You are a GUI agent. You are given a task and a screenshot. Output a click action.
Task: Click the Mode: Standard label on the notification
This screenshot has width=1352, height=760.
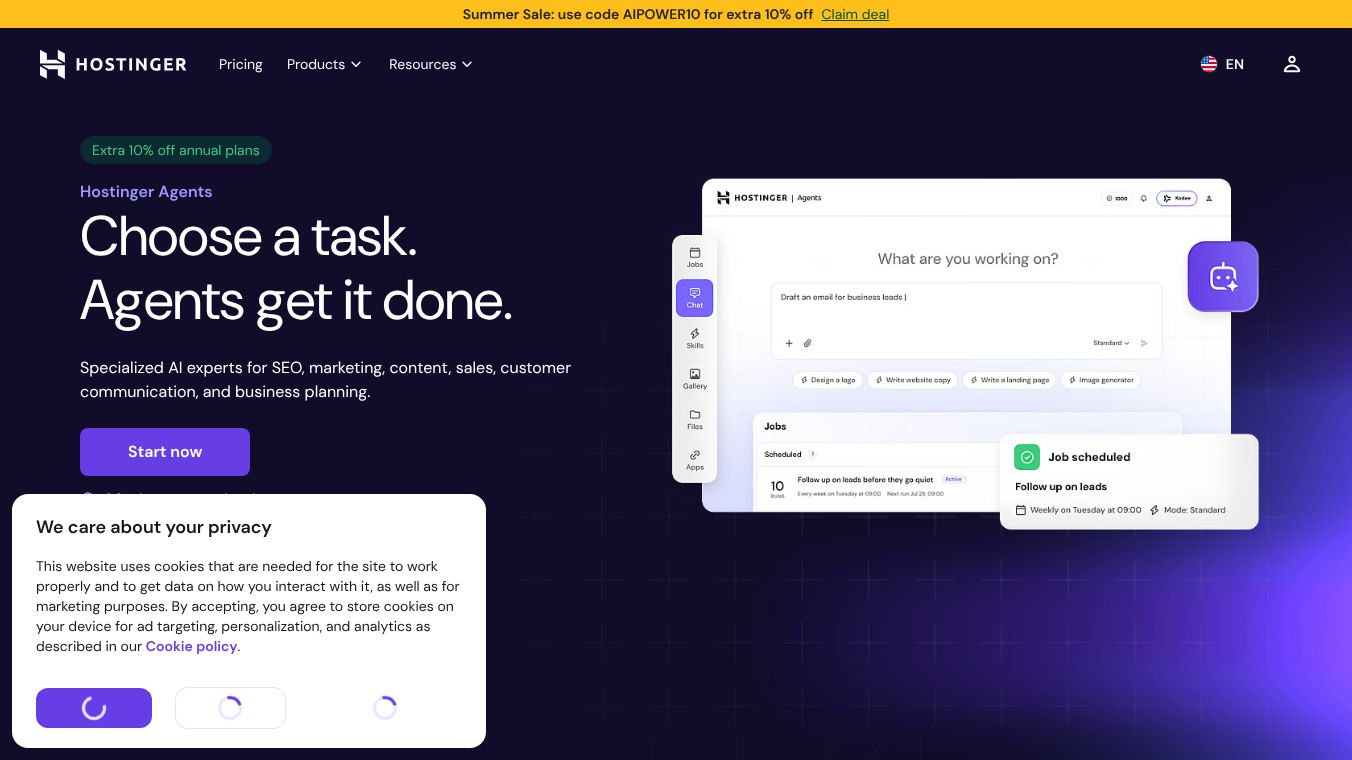click(x=1195, y=510)
